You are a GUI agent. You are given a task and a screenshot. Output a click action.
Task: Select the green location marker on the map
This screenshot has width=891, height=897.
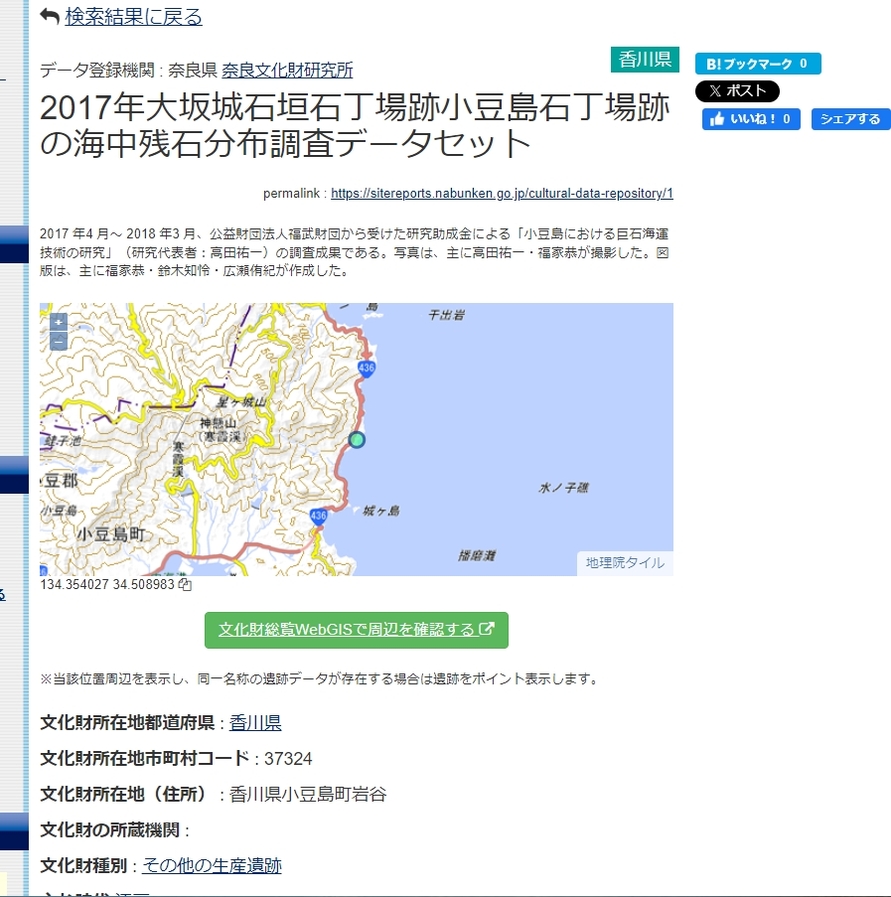tap(359, 438)
